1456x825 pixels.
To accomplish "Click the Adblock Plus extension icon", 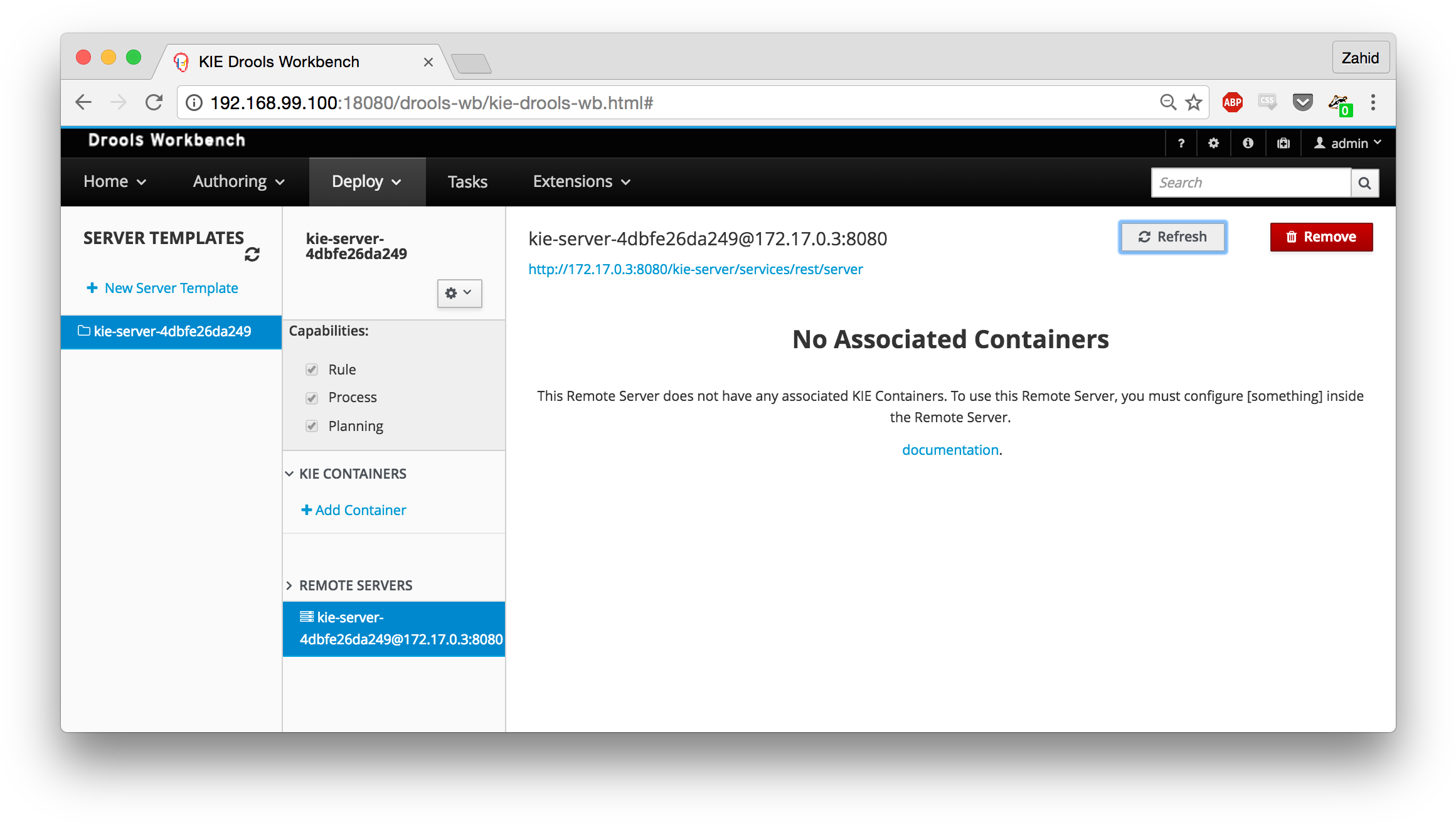I will [1232, 102].
